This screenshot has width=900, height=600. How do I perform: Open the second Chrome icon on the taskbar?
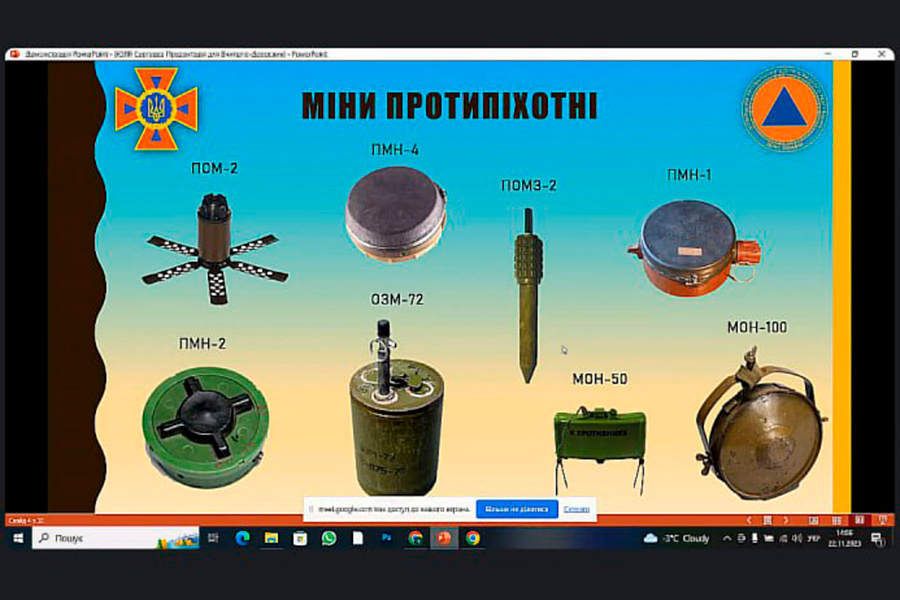[x=473, y=538]
